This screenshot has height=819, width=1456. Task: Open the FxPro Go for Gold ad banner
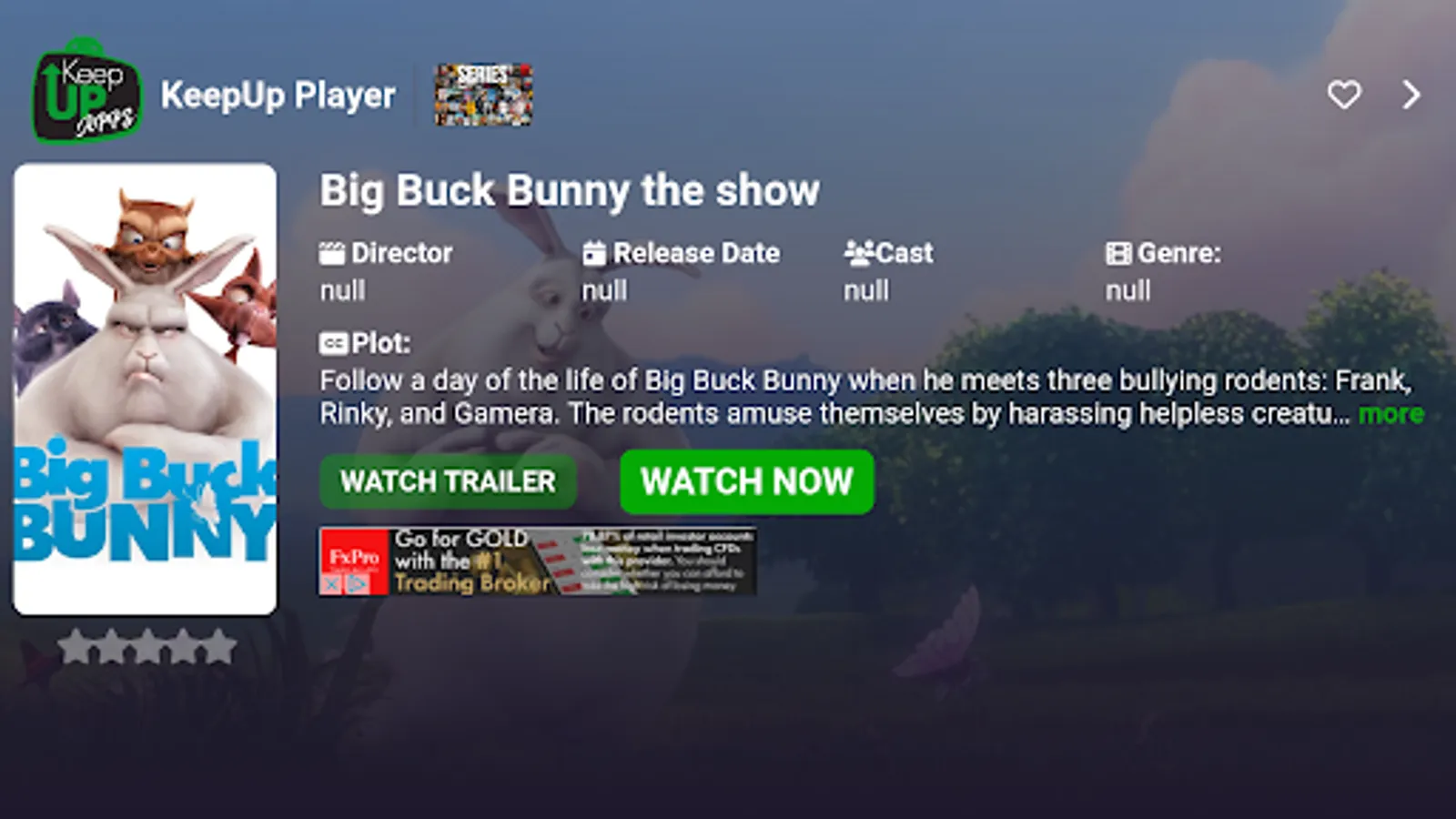[x=537, y=561]
